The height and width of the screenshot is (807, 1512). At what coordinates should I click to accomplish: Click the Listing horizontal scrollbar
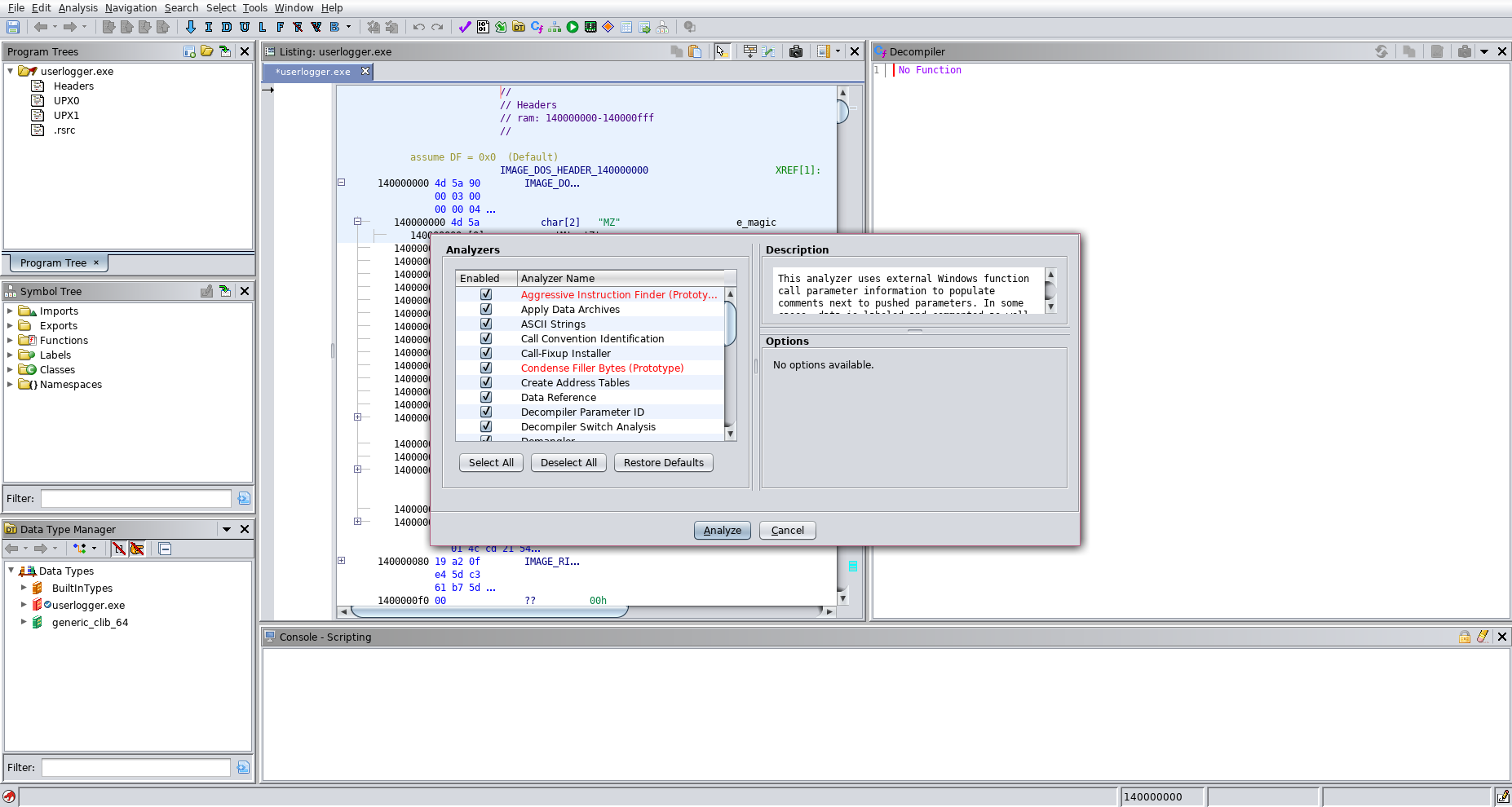click(x=587, y=611)
